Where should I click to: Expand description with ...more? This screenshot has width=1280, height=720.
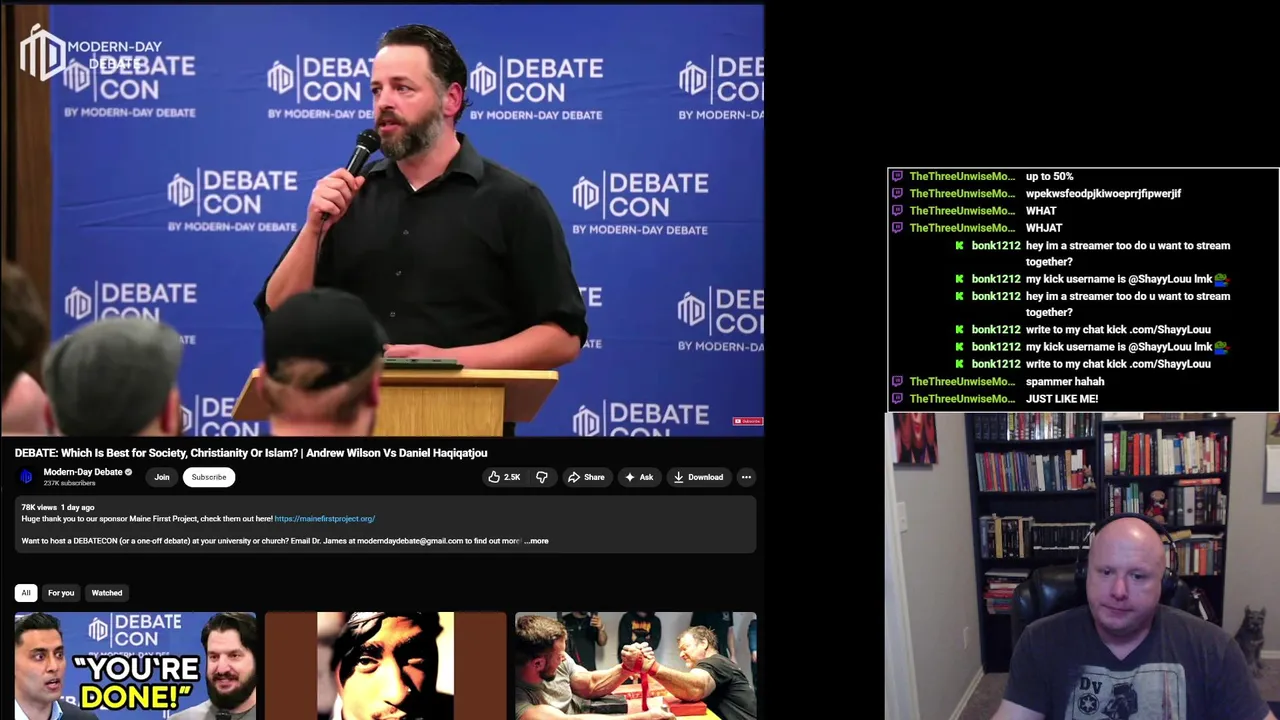(x=537, y=541)
